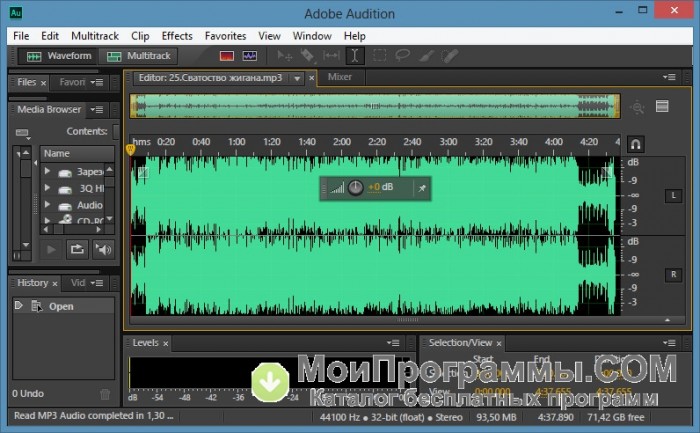Switch to Multitrack view
The image size is (700, 433).
tap(138, 56)
